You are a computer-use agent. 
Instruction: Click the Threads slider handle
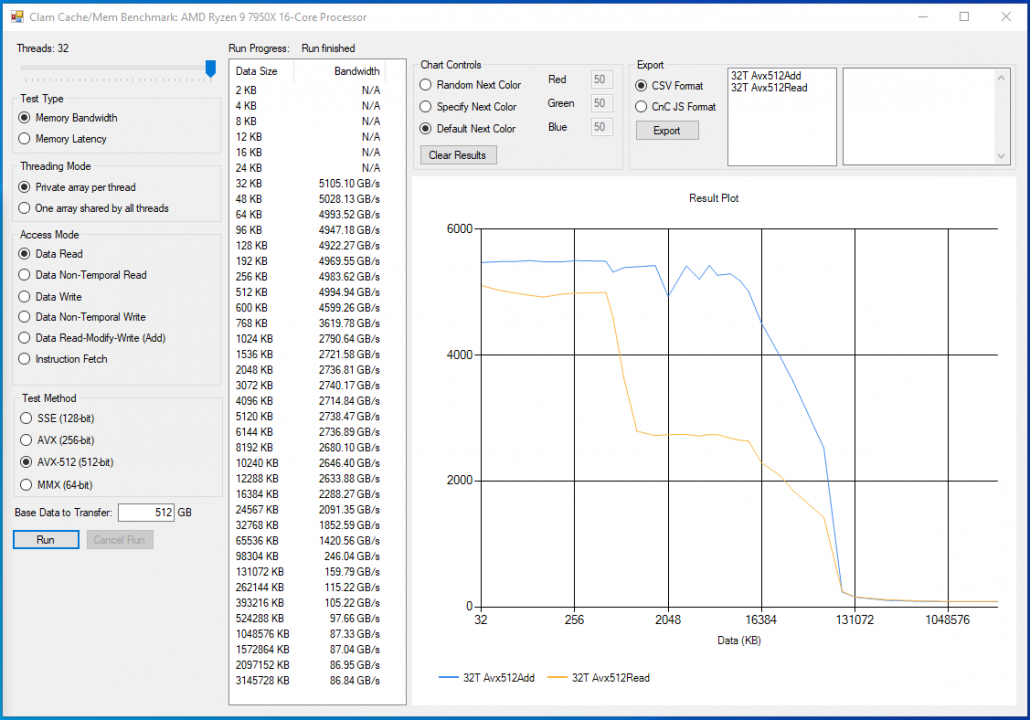tap(210, 68)
